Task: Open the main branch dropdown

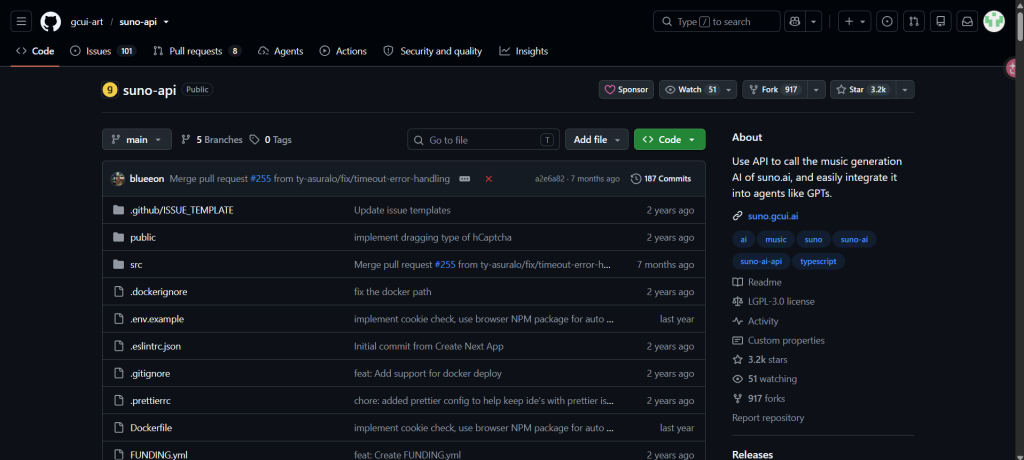Action: [x=136, y=140]
